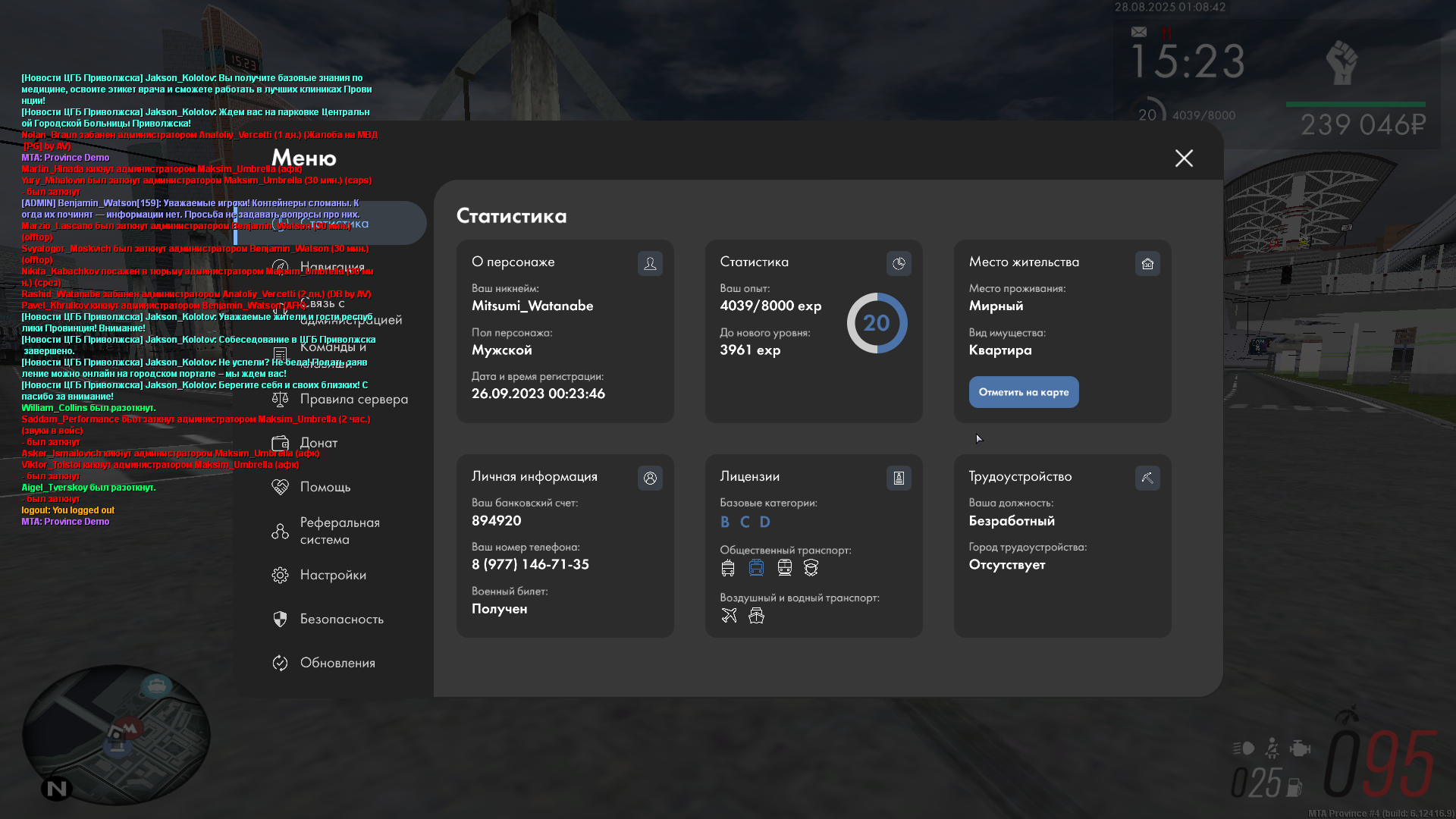Click the profile icon in О персонаже card
1456x819 pixels.
[650, 263]
